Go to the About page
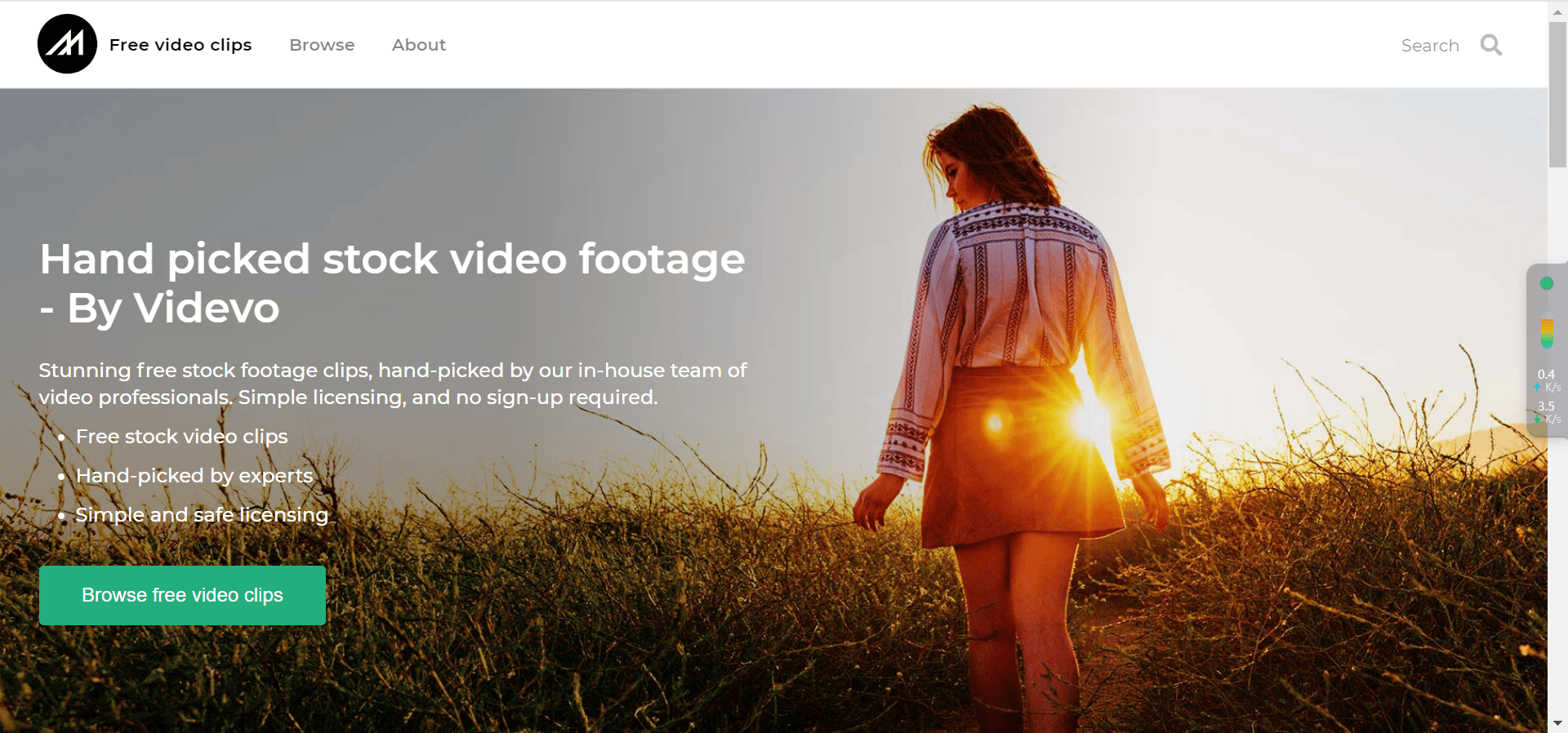This screenshot has height=733, width=1568. coord(418,45)
